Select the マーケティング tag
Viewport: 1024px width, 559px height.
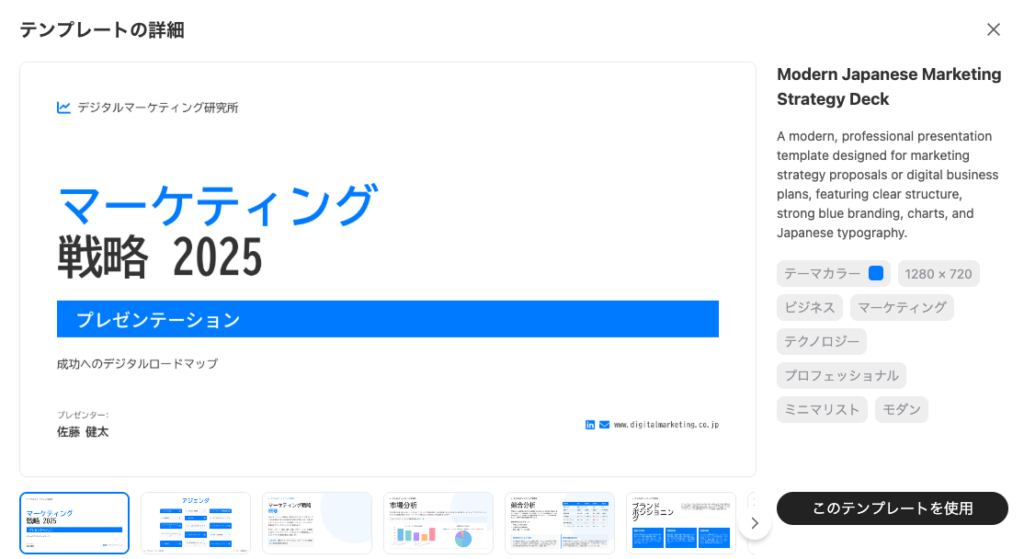click(x=902, y=307)
